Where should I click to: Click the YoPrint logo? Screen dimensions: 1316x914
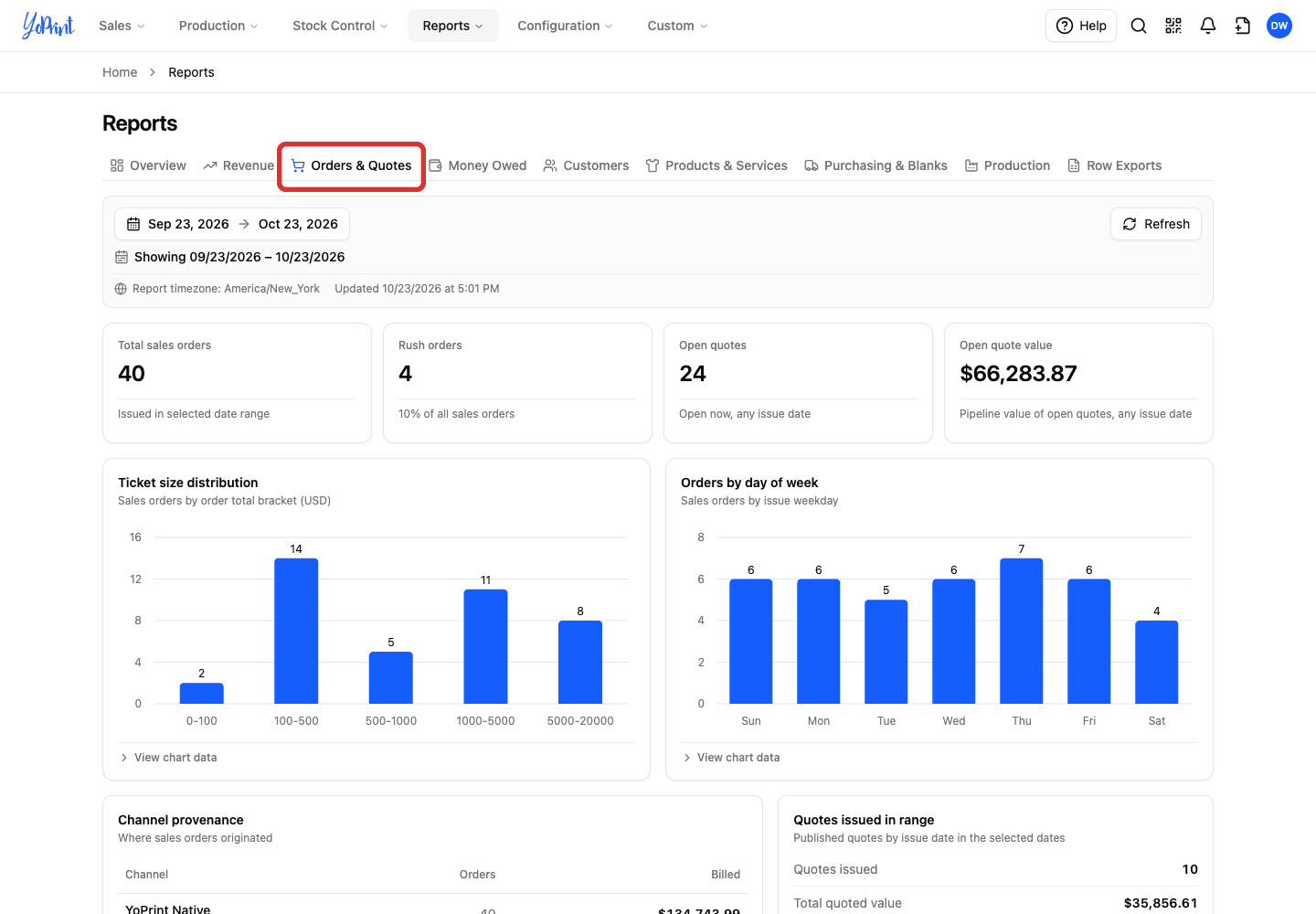click(48, 26)
